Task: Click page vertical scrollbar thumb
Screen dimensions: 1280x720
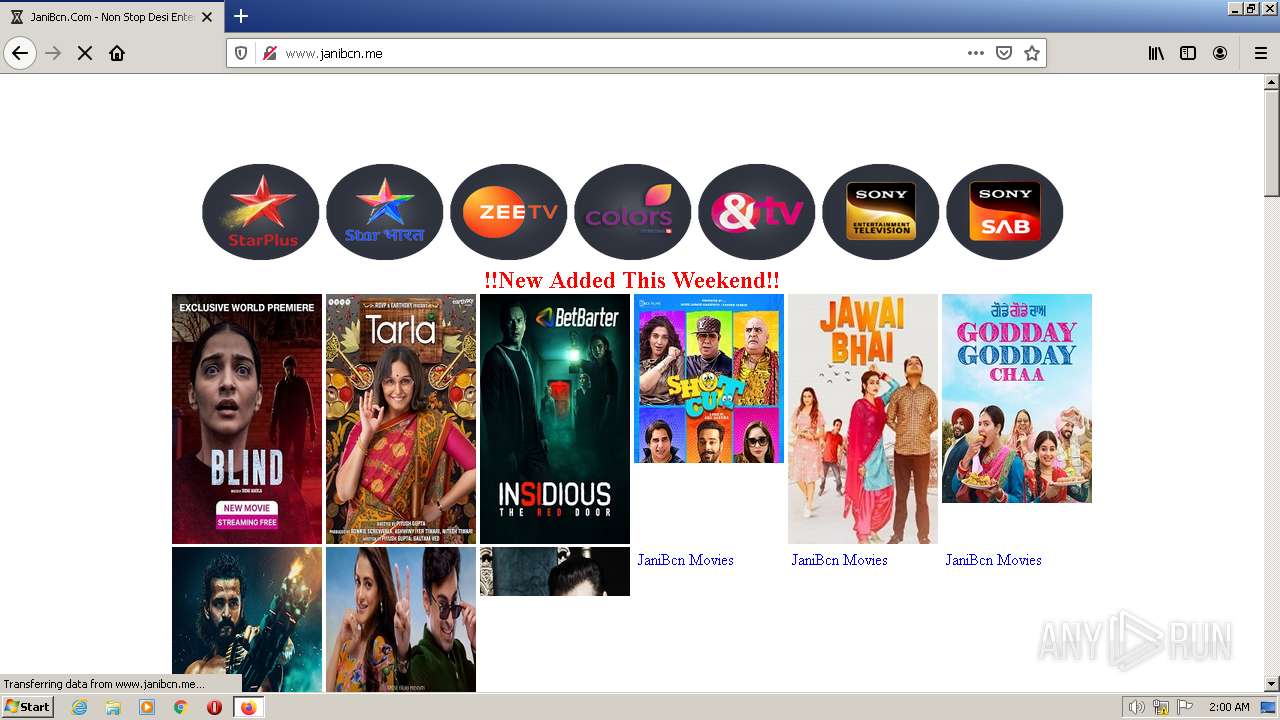Action: click(1271, 143)
